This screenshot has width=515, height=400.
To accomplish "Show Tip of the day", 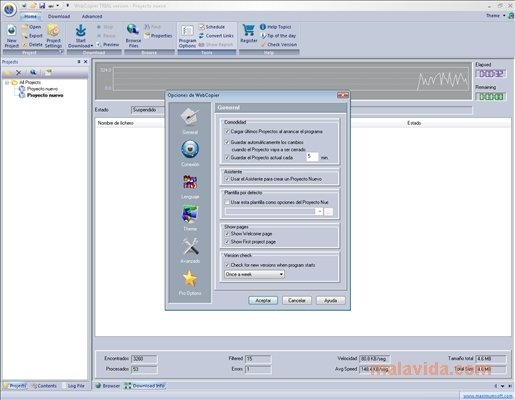I will [278, 36].
